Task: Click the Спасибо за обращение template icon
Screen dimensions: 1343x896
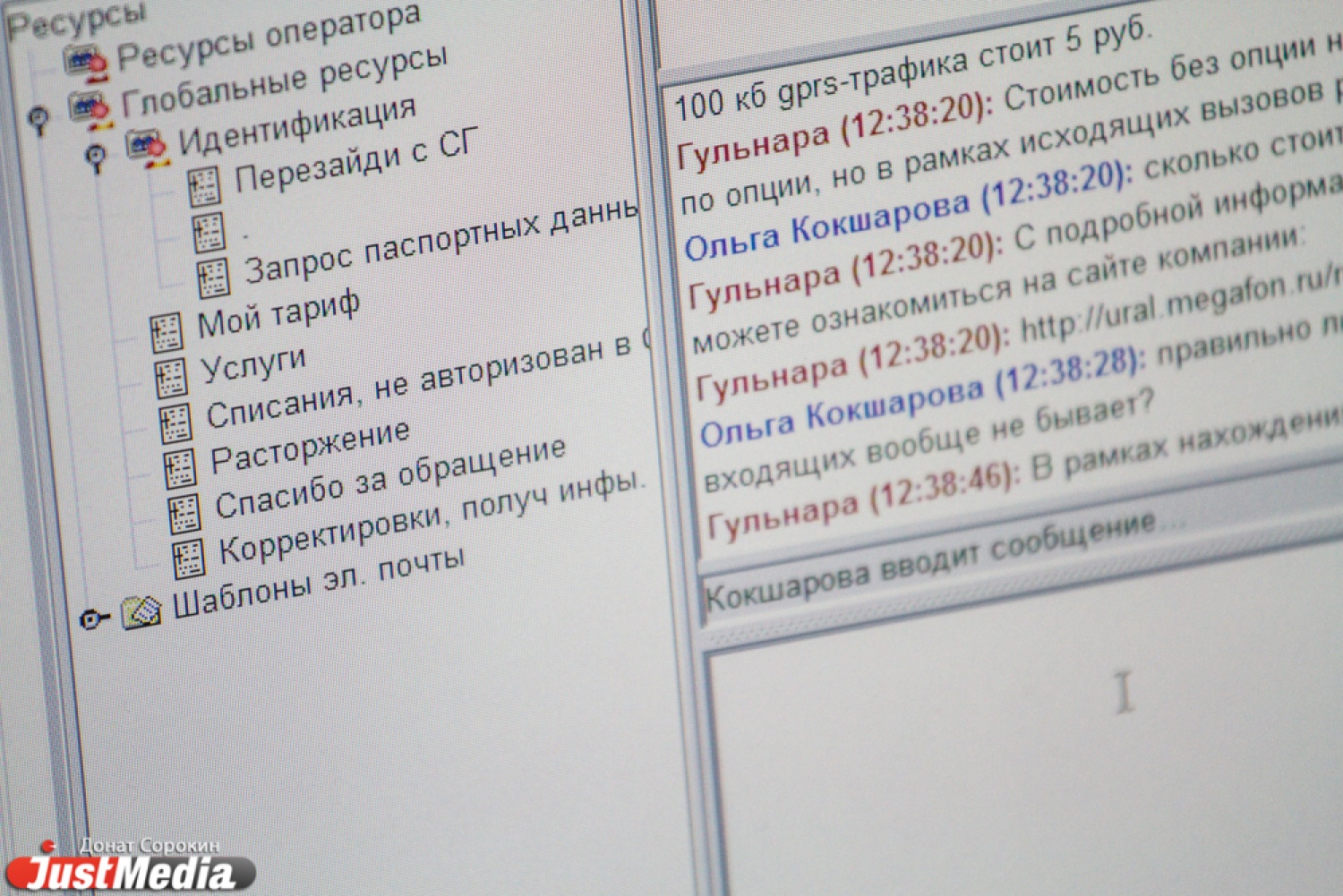Action: [x=184, y=514]
